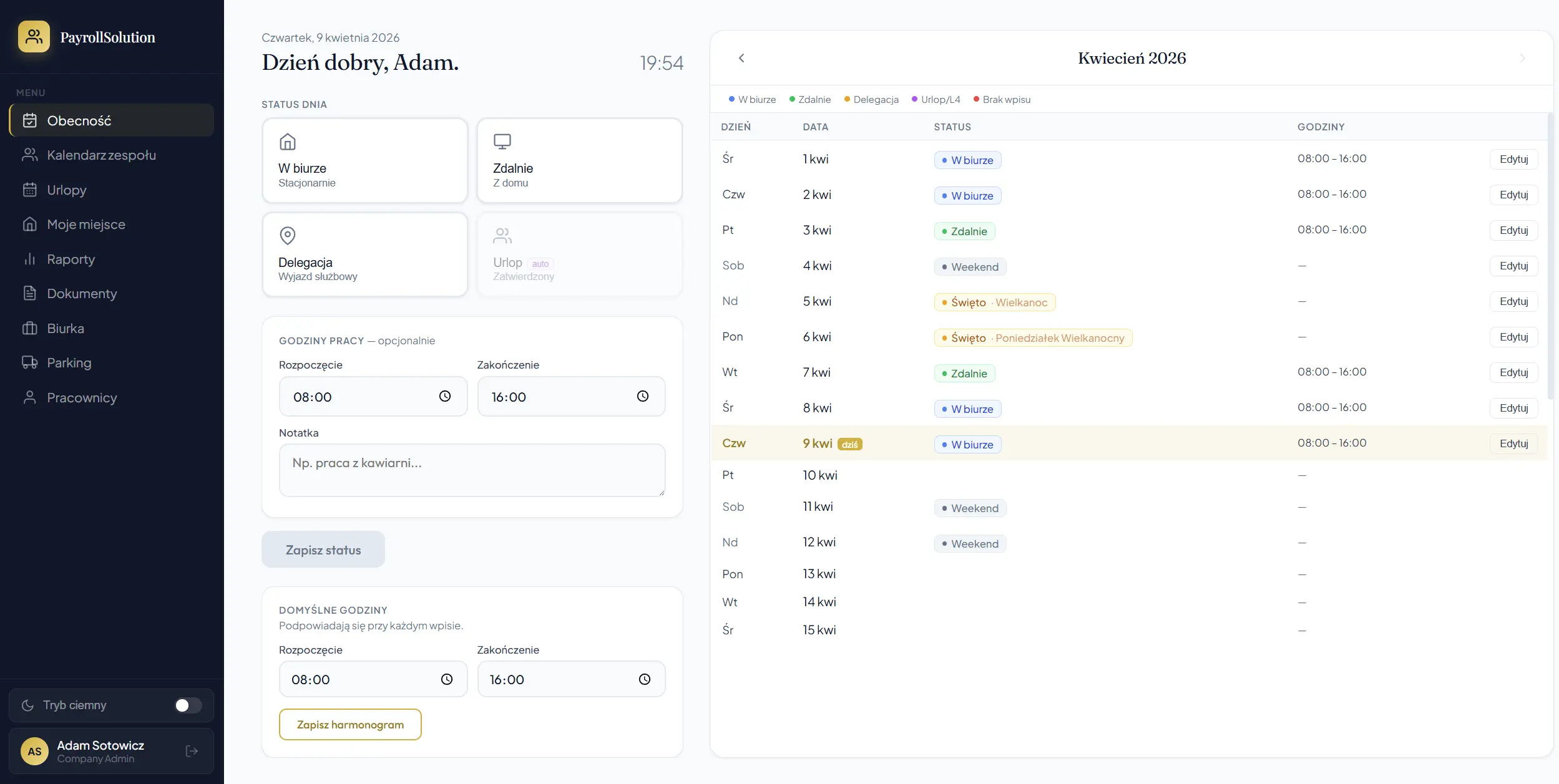Open clock picker in work hours Zakończenie field
Image resolution: width=1559 pixels, height=784 pixels.
pyautogui.click(x=642, y=396)
